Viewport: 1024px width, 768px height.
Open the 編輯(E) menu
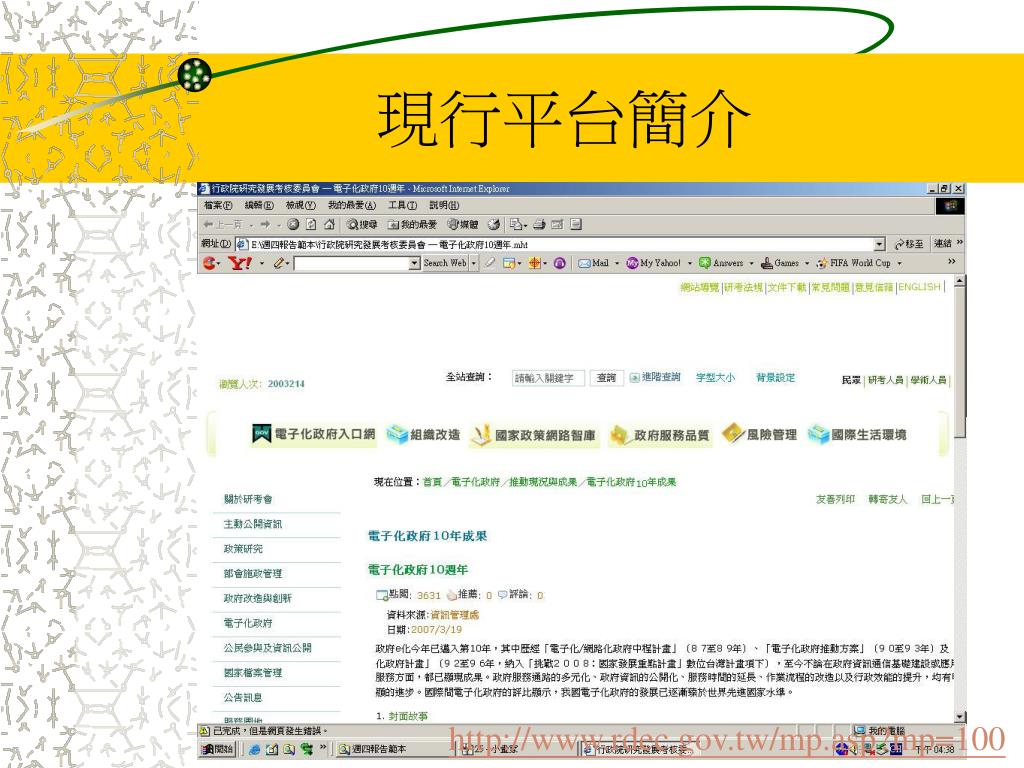[259, 206]
